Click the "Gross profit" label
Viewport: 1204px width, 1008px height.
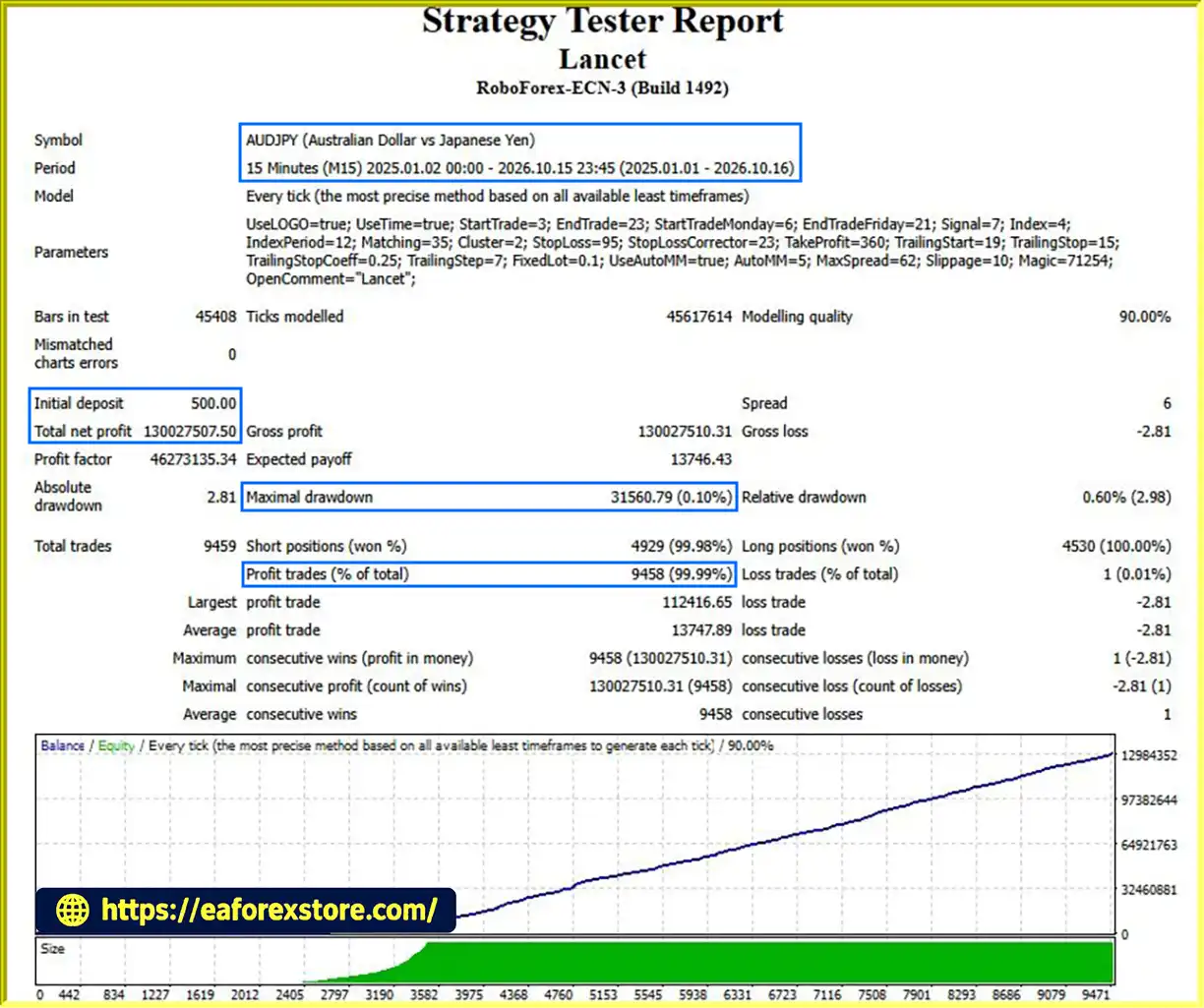click(284, 431)
